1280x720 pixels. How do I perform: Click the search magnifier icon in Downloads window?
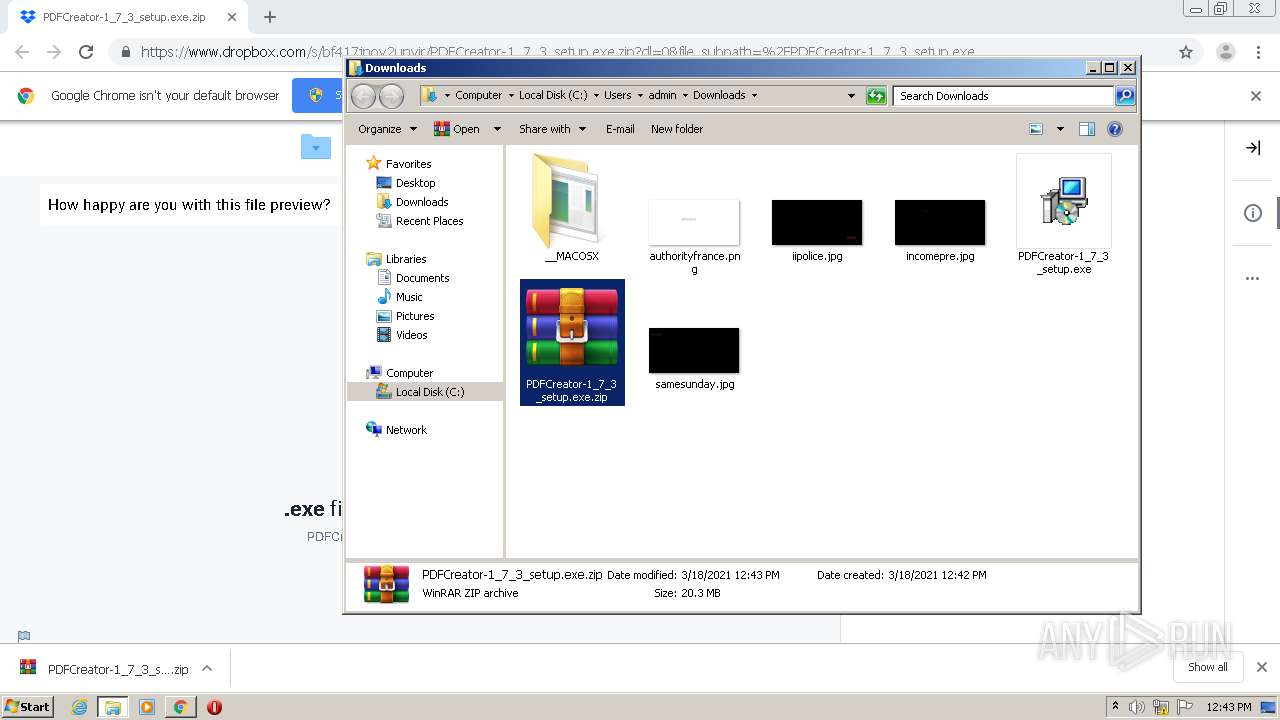(1125, 96)
